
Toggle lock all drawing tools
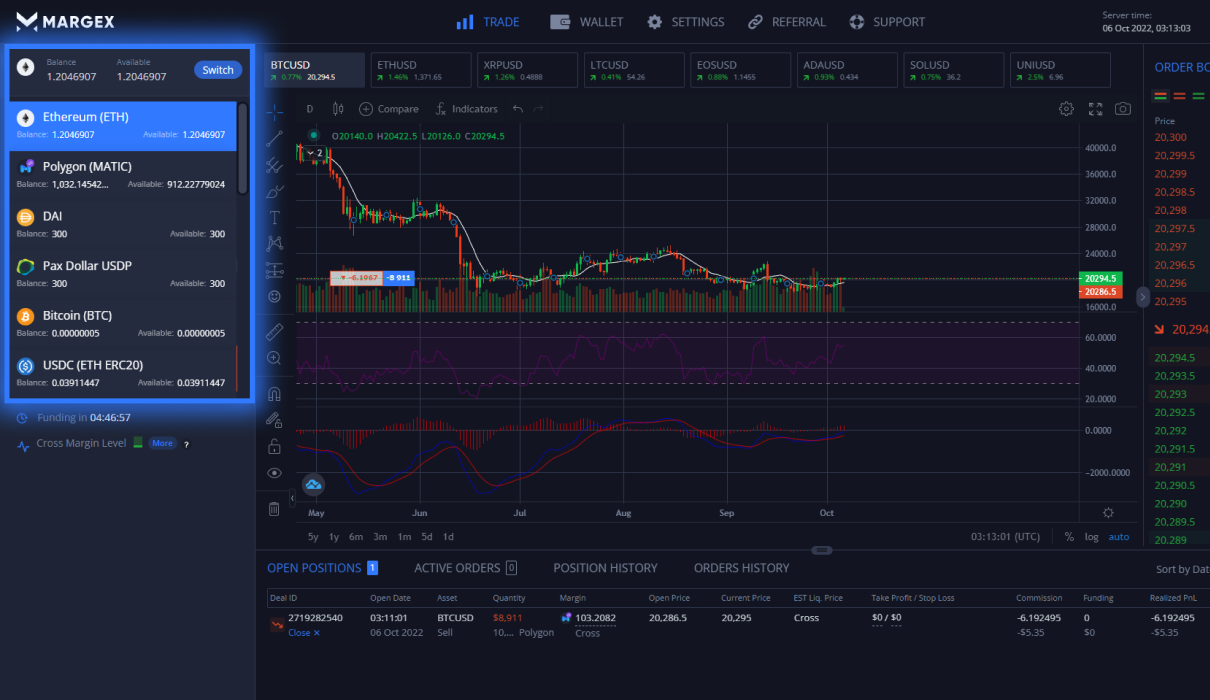tap(274, 446)
